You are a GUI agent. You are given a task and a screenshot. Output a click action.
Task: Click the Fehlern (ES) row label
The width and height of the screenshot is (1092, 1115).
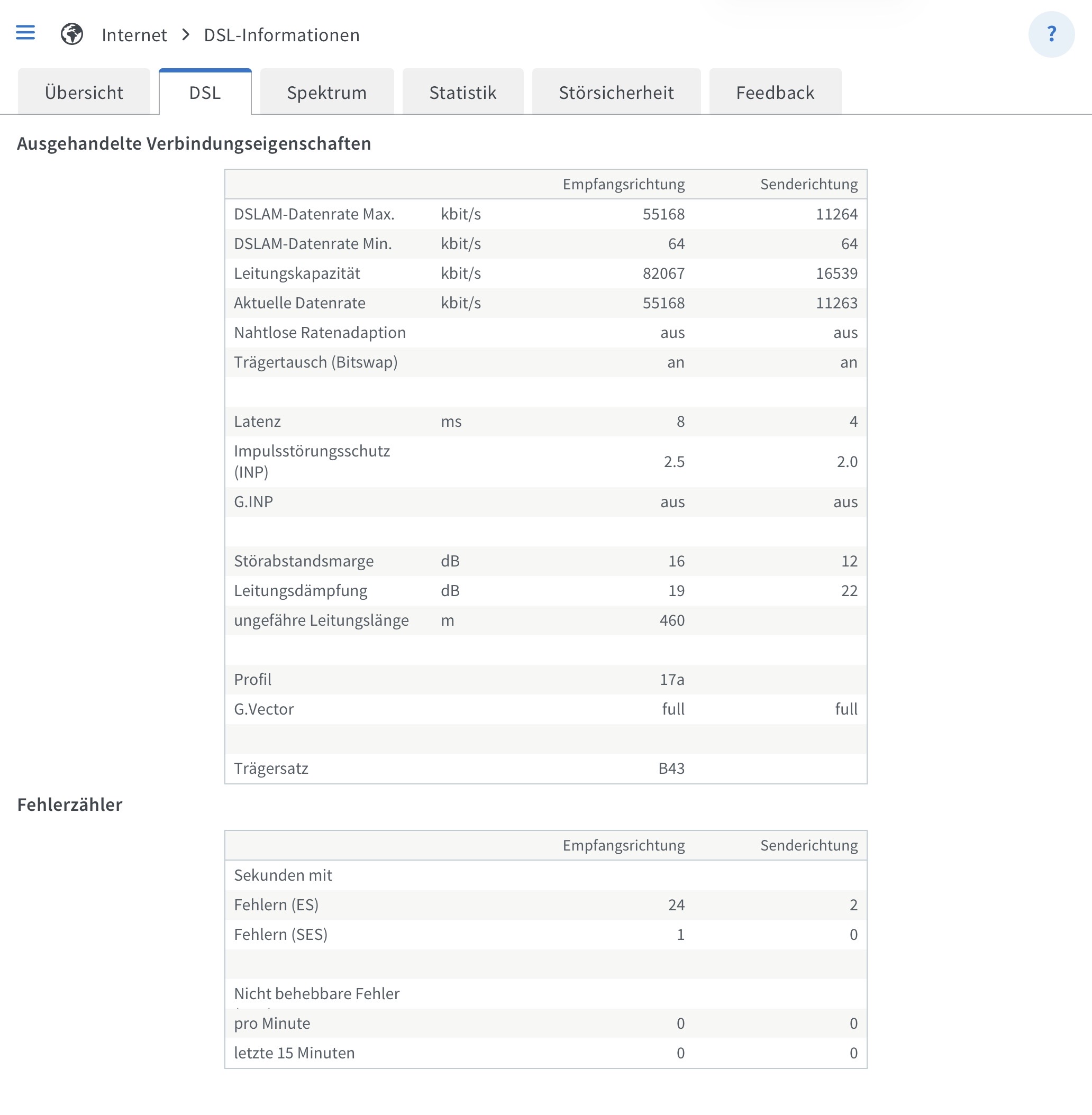coord(276,904)
